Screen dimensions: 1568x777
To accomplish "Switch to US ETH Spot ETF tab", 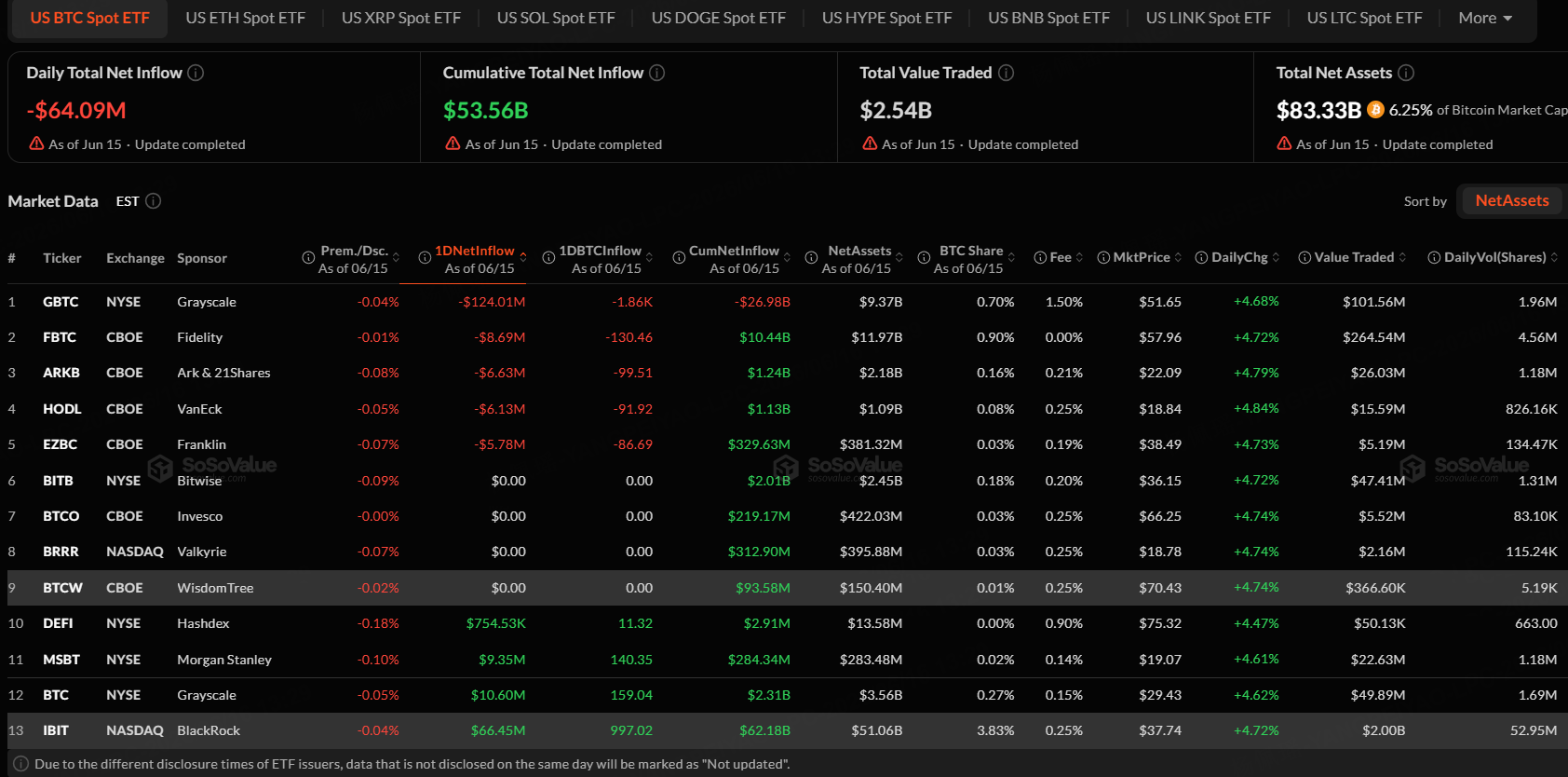I will [x=245, y=18].
